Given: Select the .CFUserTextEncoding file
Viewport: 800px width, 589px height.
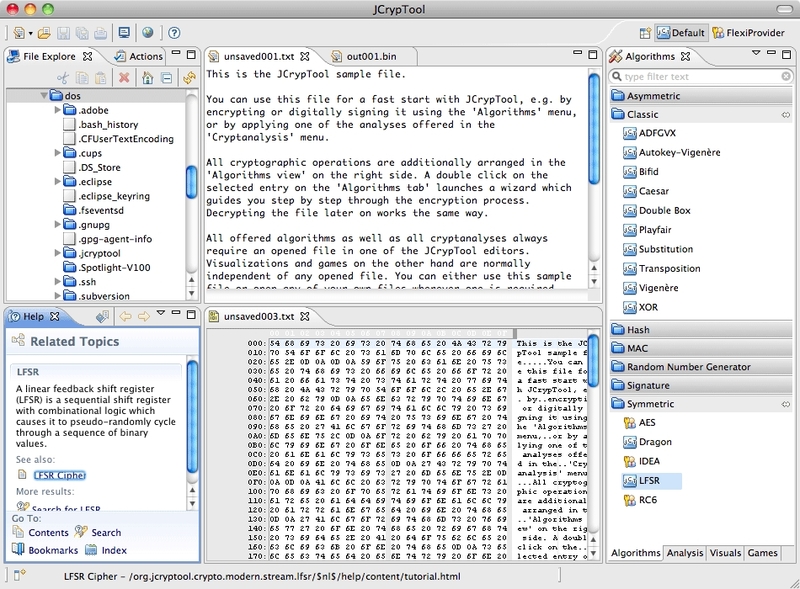Looking at the screenshot, I should 118,139.
